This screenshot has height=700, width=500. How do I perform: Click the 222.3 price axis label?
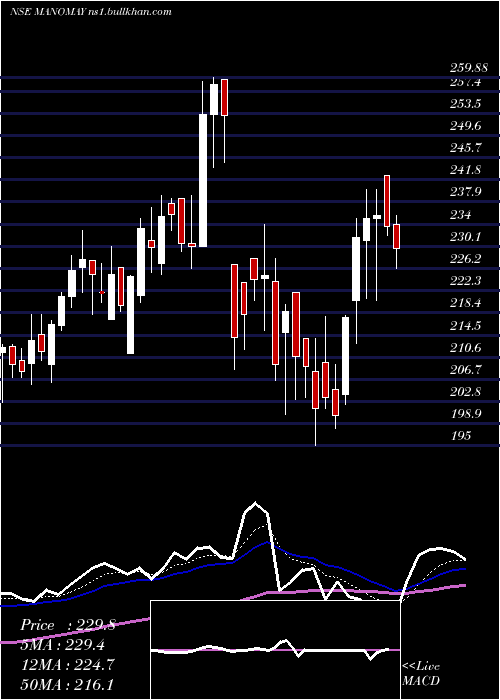[x=466, y=280]
